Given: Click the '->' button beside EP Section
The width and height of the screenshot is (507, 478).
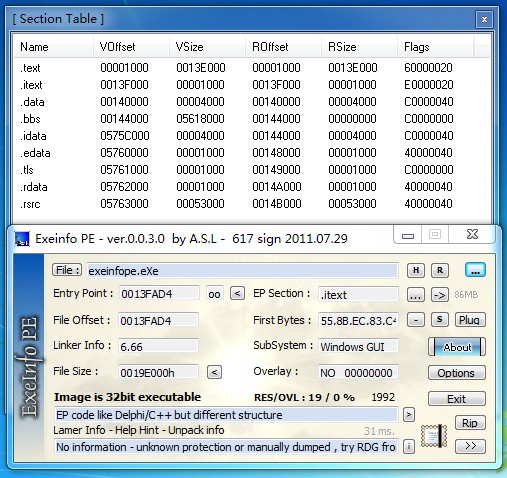Looking at the screenshot, I should (x=440, y=295).
